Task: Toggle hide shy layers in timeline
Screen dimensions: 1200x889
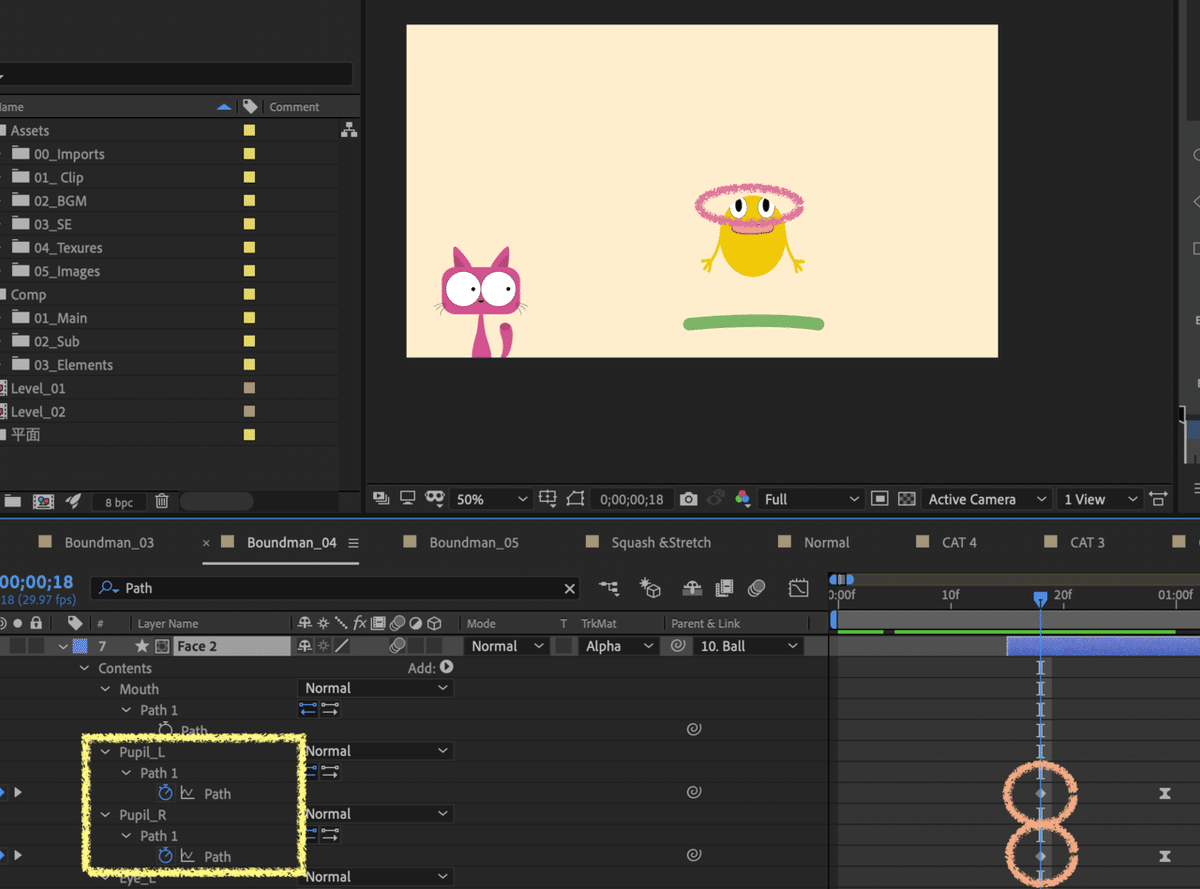Action: (692, 589)
